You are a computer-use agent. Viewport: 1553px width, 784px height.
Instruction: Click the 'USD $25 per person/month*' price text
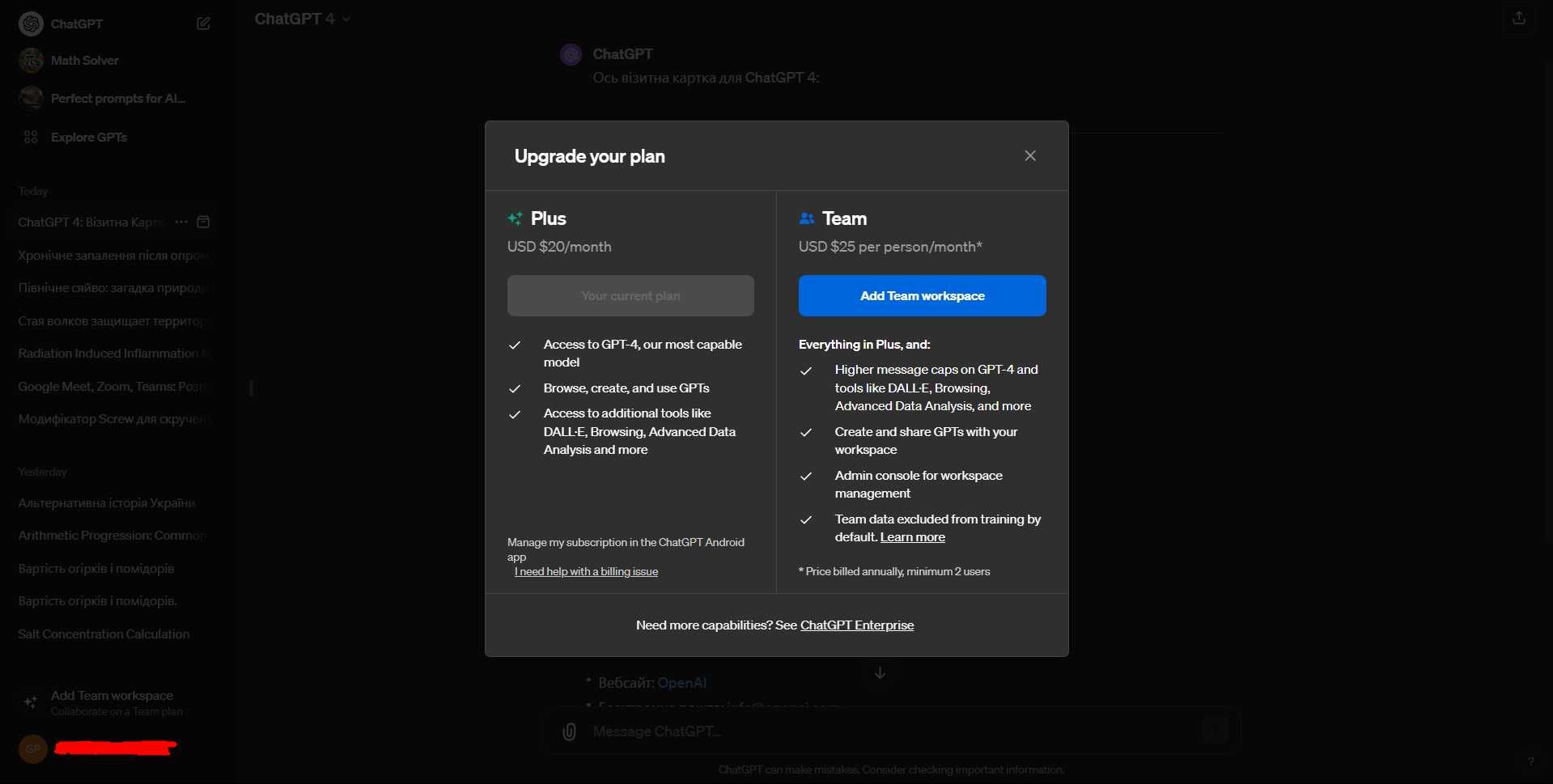[890, 247]
